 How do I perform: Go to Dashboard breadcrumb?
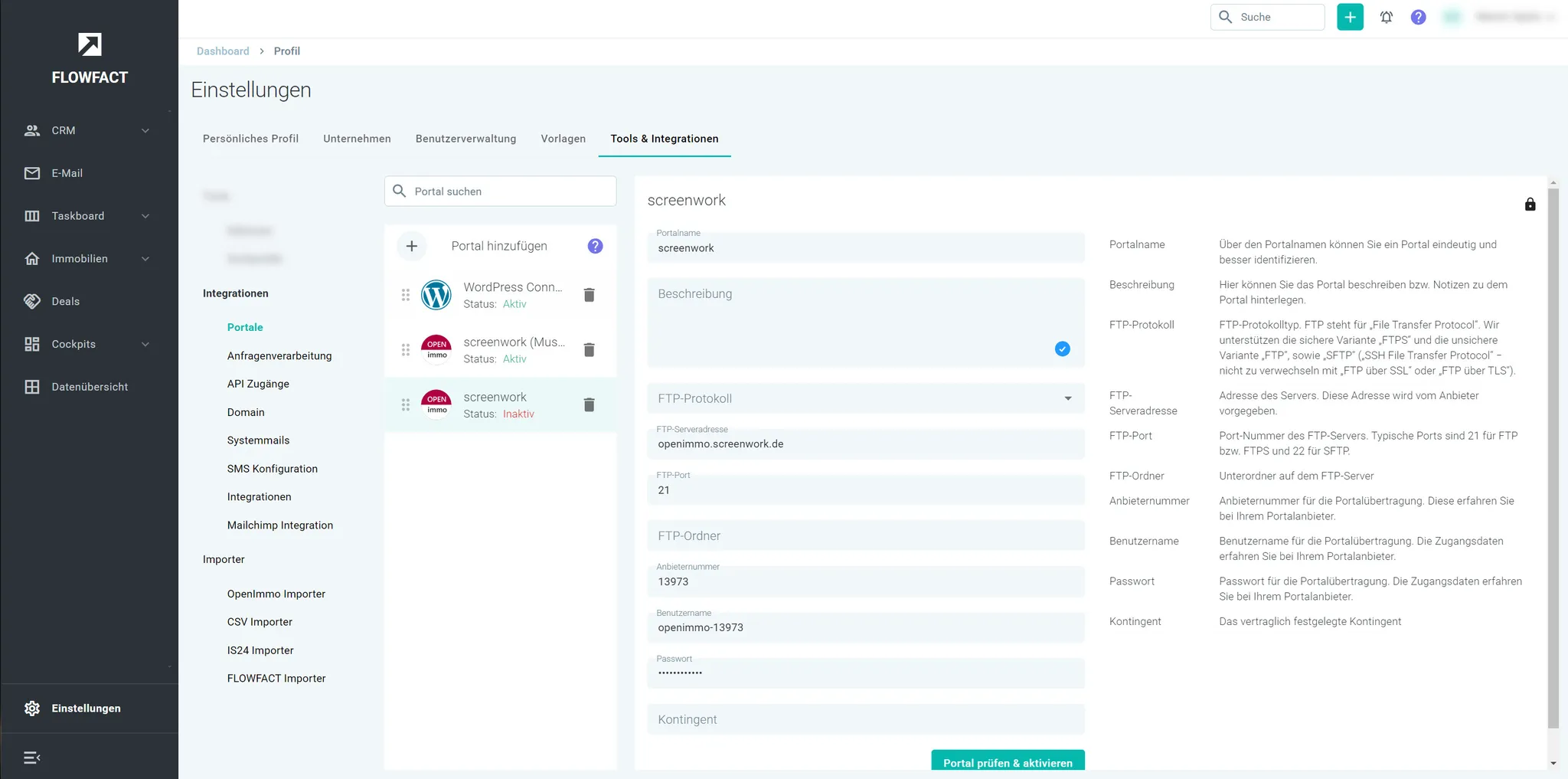[223, 51]
